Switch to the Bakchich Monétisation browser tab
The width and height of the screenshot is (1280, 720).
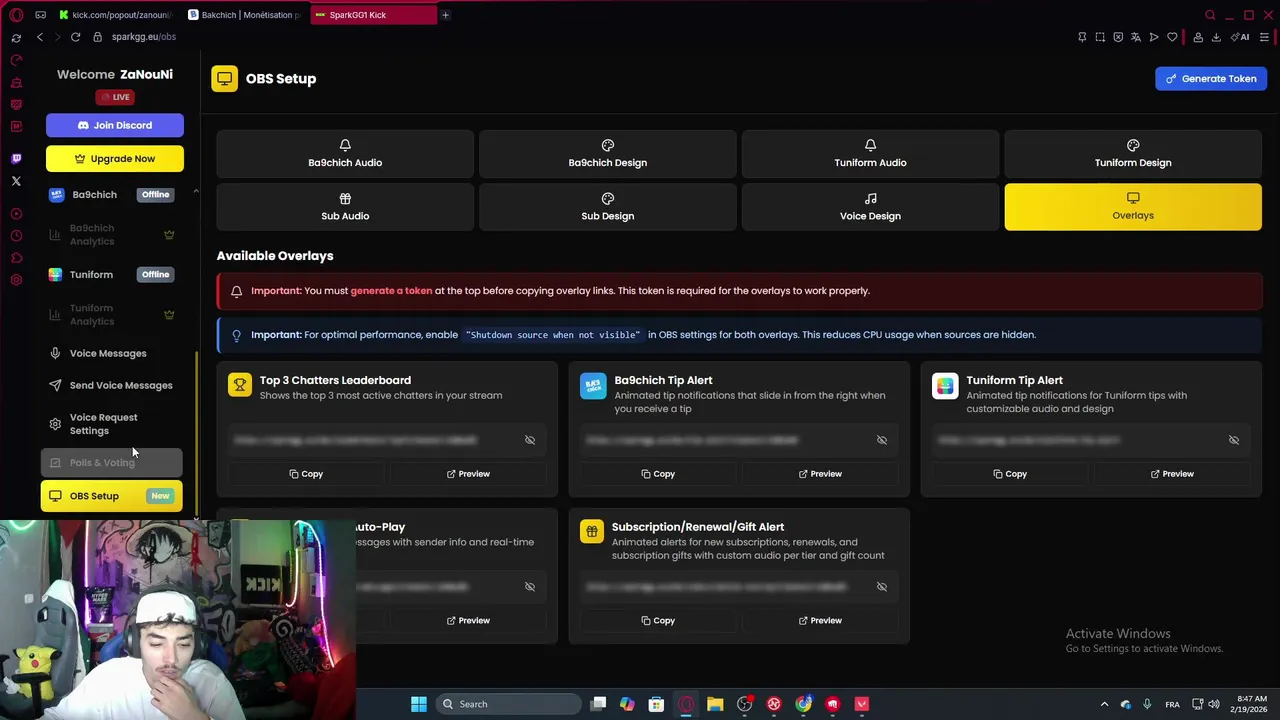(245, 15)
